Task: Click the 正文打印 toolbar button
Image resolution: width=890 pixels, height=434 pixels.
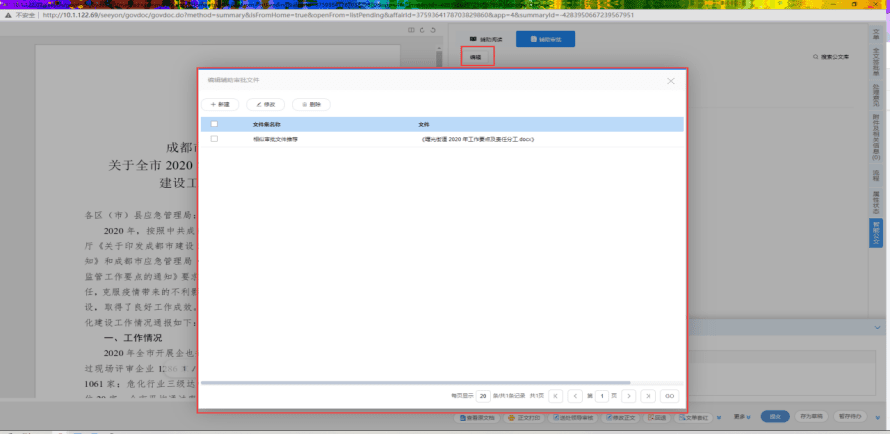Action: (524, 417)
